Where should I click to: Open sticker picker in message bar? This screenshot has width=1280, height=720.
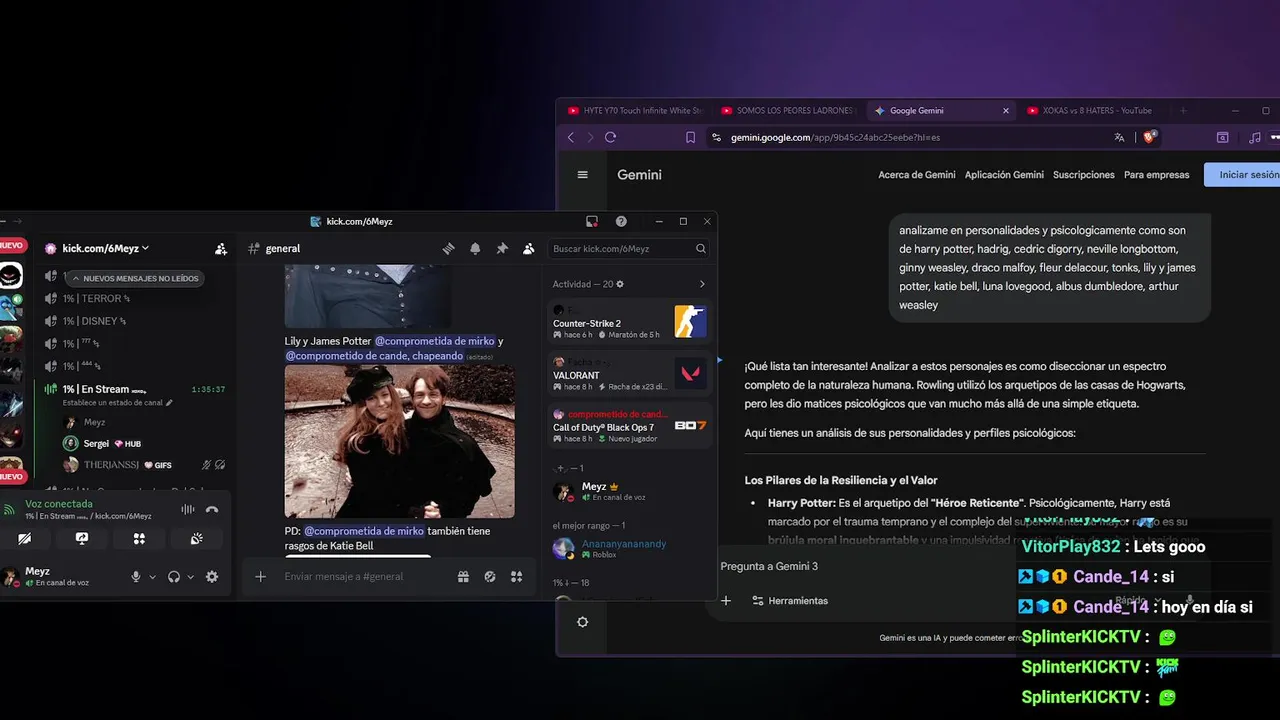point(490,577)
